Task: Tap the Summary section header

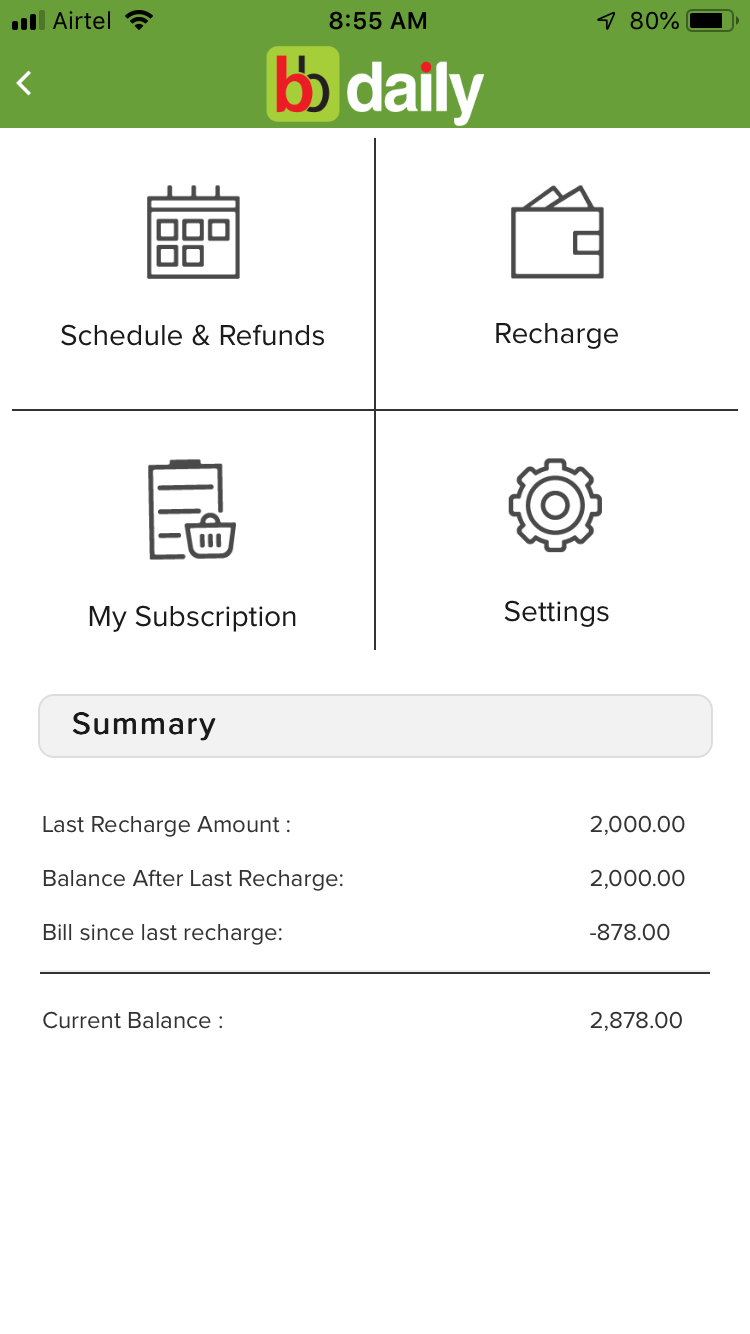Action: (375, 725)
